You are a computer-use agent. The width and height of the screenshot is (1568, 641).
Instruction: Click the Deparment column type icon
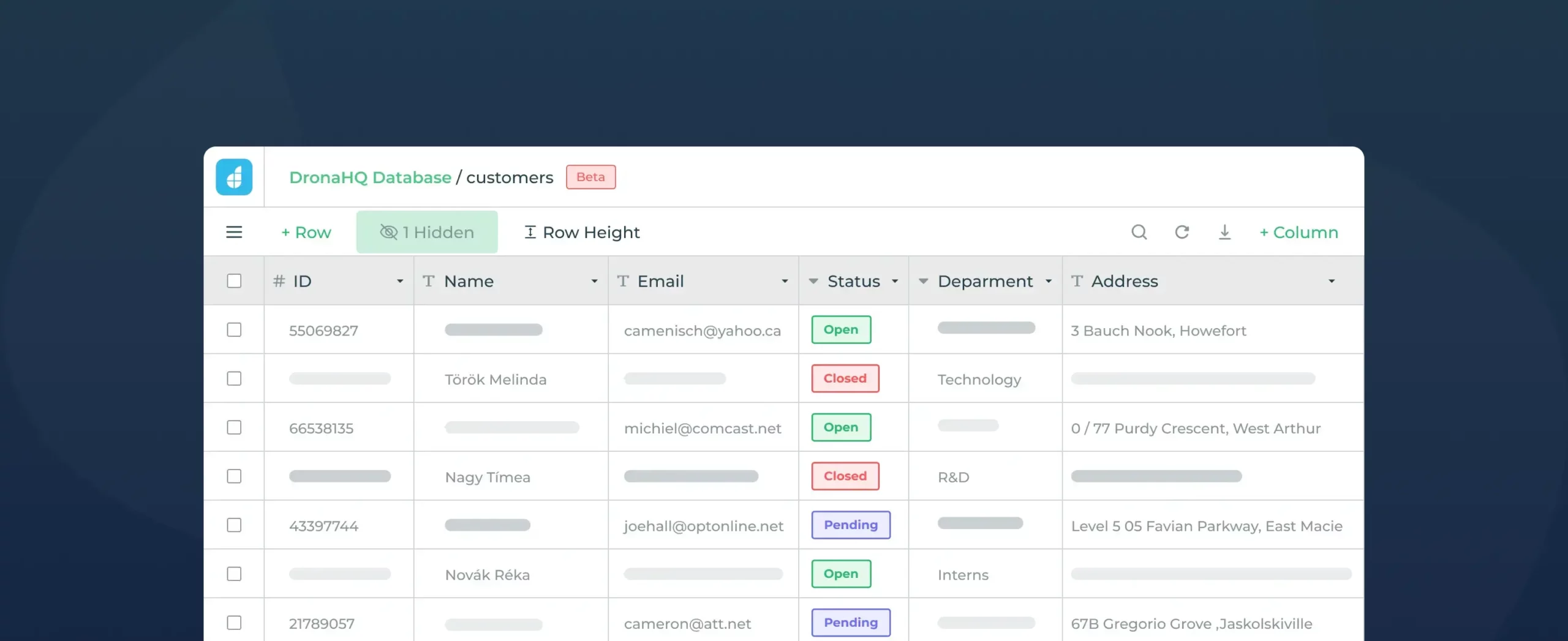click(923, 281)
